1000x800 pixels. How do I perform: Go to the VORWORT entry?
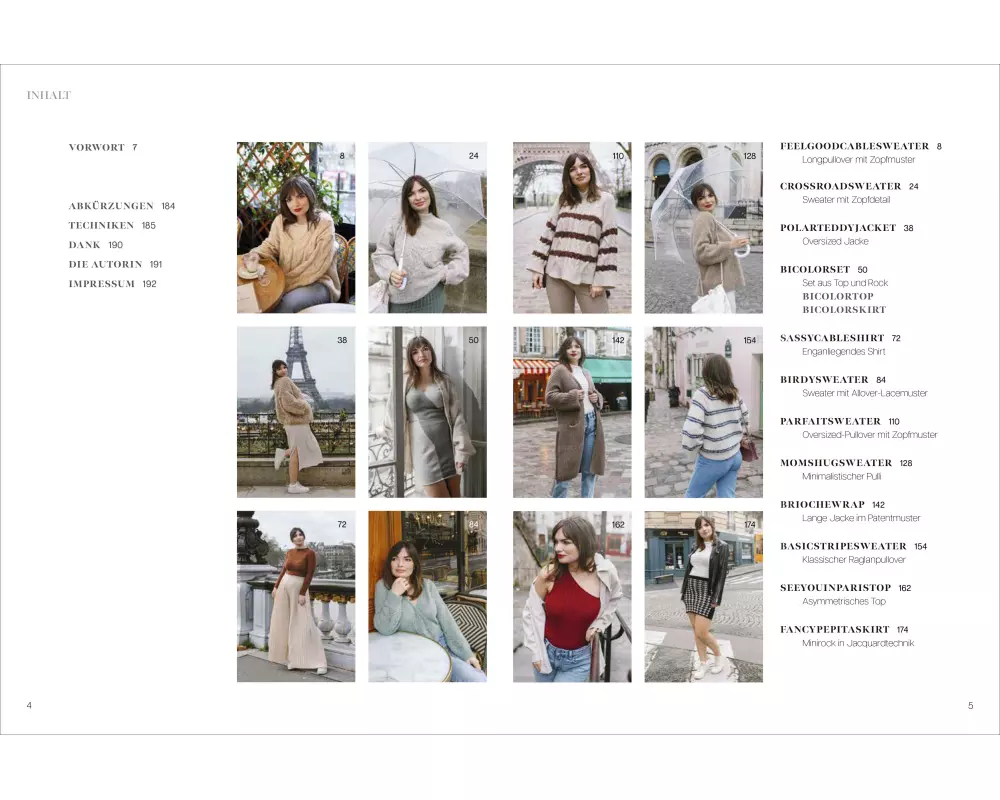click(x=97, y=148)
